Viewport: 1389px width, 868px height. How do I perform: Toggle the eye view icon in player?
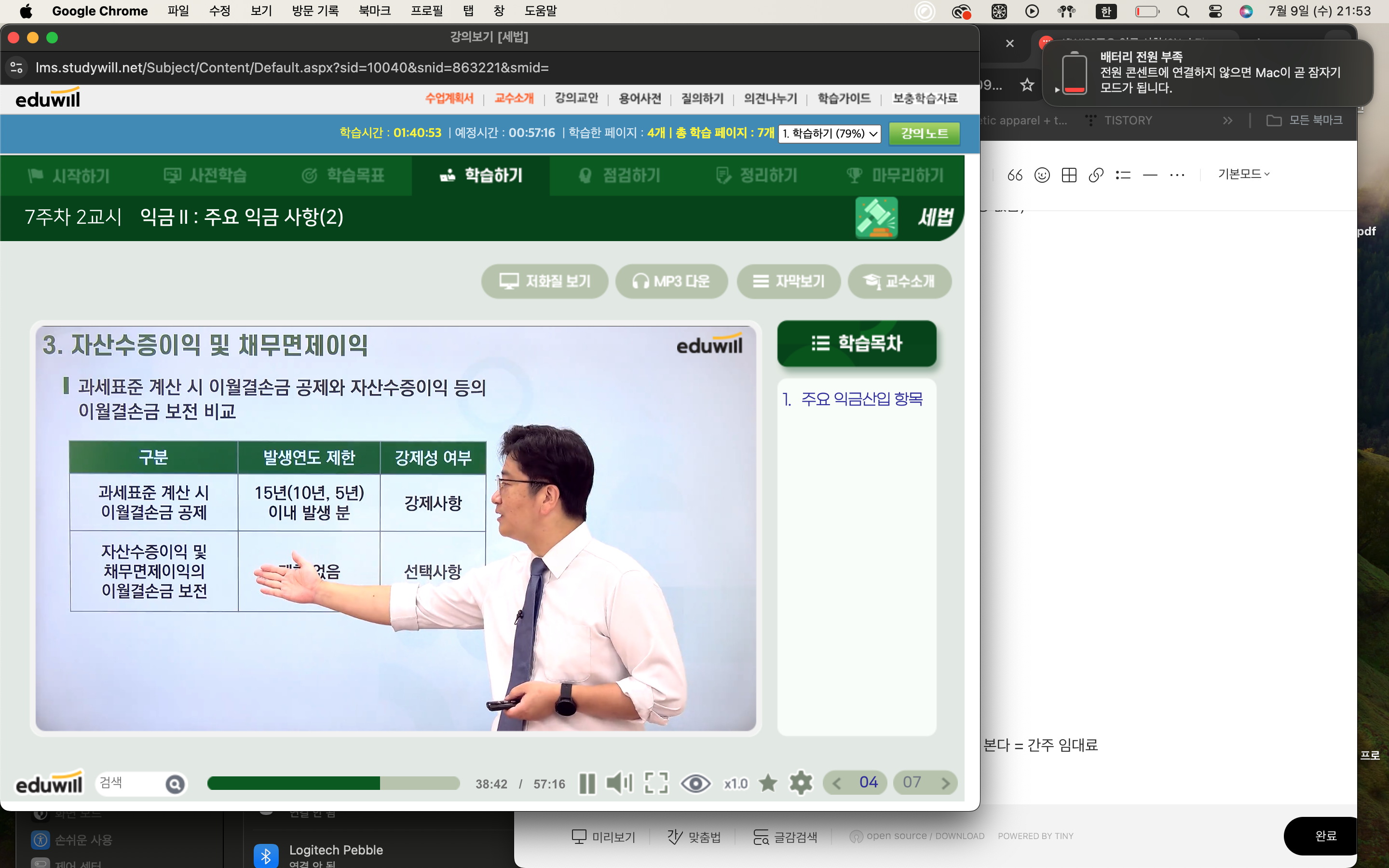(695, 784)
